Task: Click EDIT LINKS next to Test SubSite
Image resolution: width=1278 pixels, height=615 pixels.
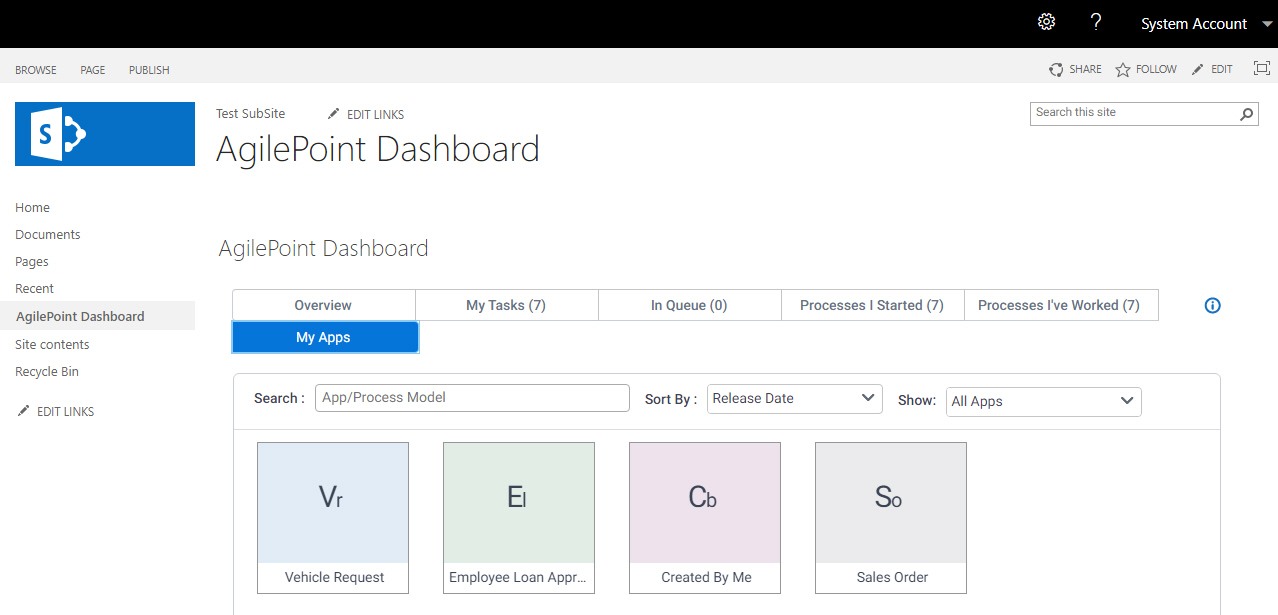Action: 366,114
